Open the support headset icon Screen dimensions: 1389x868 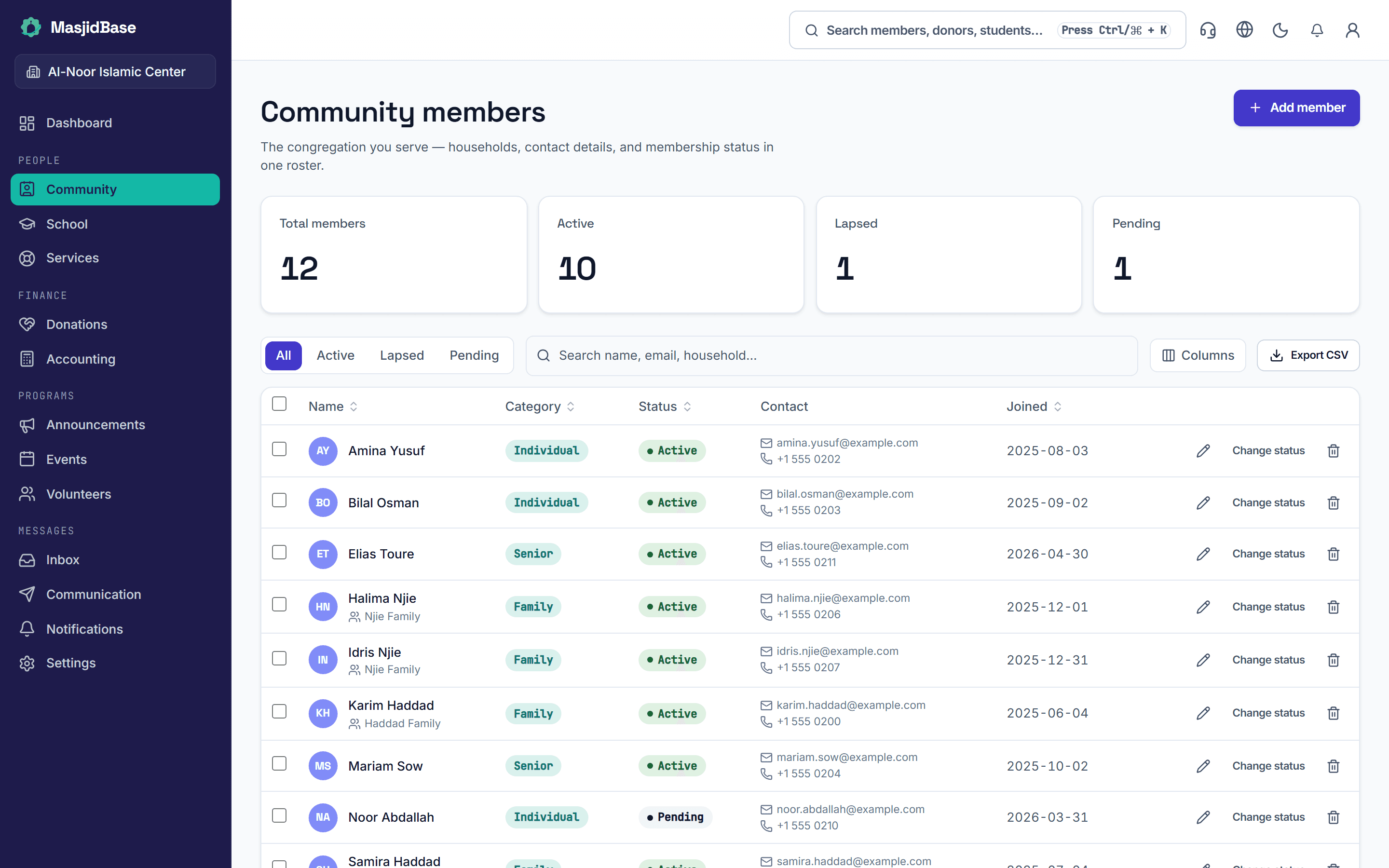(x=1208, y=30)
